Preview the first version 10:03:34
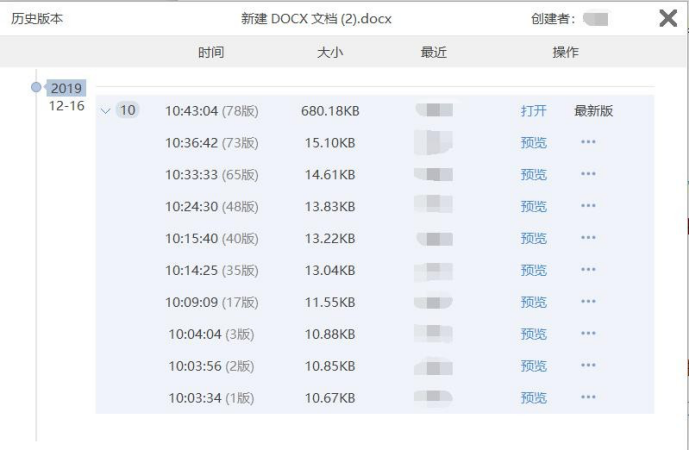The height and width of the screenshot is (451, 690). coord(534,398)
